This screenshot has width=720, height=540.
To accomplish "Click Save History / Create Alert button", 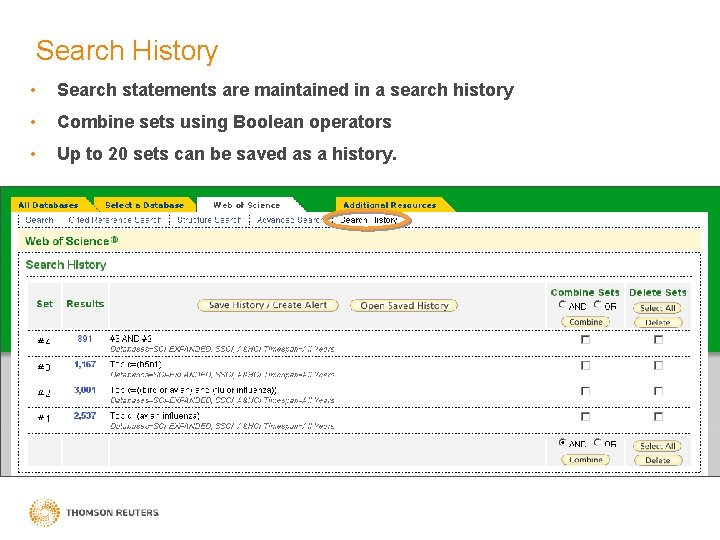I will [x=268, y=305].
